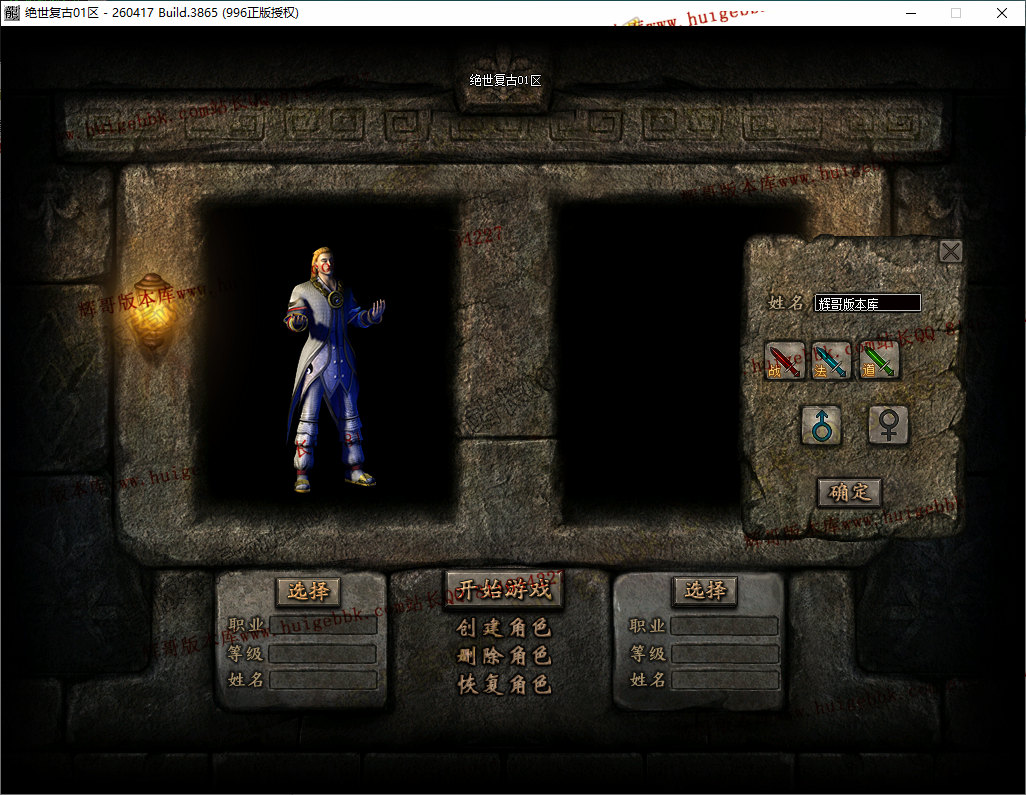Select the blue Mage (法) class sword icon
The height and width of the screenshot is (795, 1026).
831,361
